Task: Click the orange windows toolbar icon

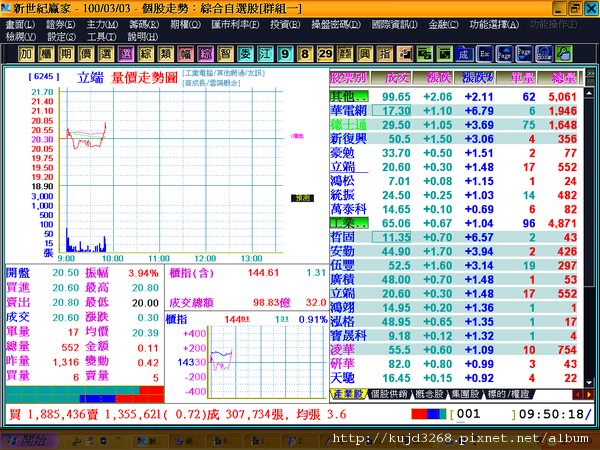Action: coord(404,54)
